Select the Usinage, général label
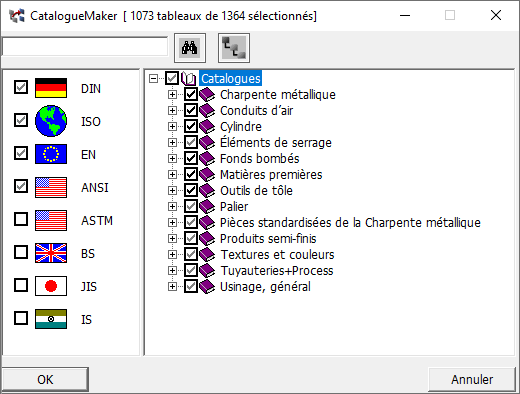 tap(265, 287)
